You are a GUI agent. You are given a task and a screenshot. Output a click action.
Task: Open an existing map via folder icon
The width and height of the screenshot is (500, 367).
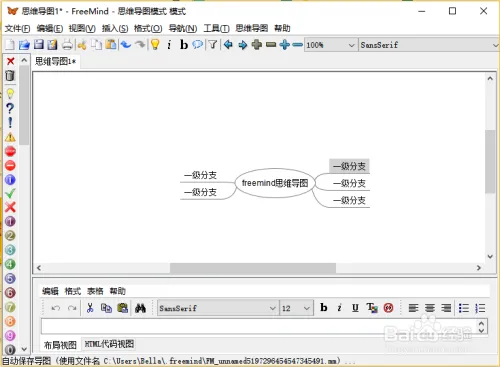(24, 44)
